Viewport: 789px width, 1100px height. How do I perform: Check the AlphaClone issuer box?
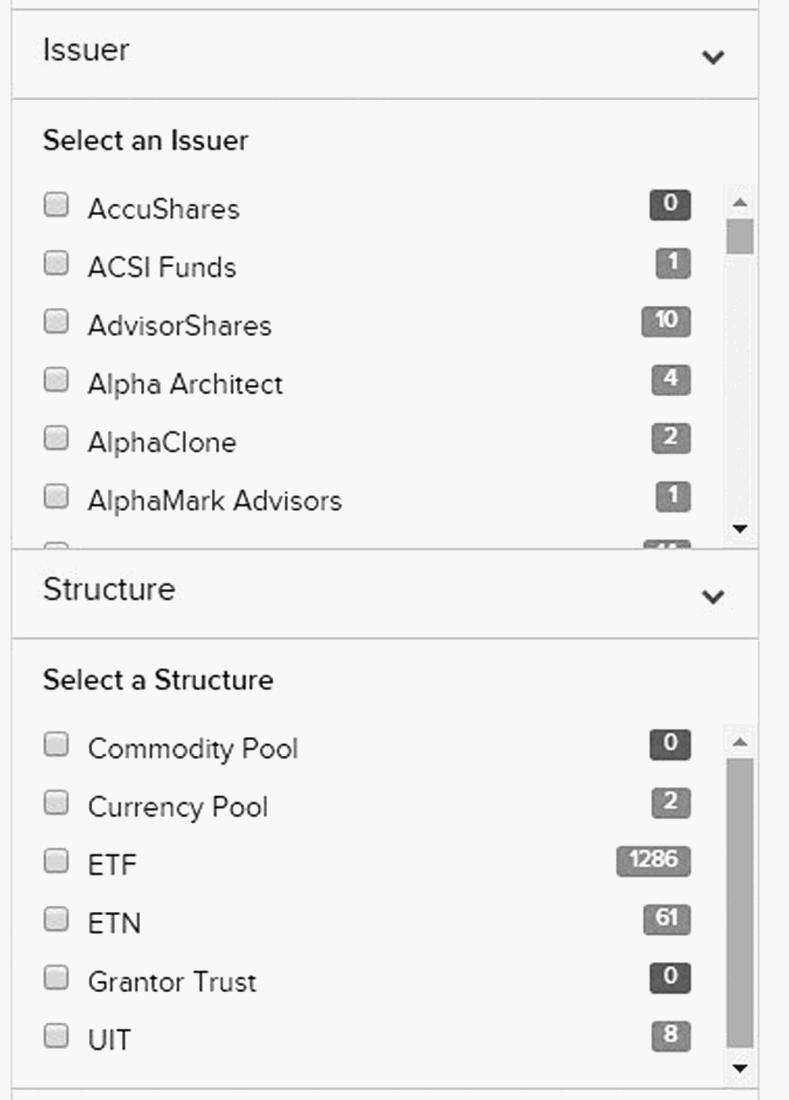[56, 438]
